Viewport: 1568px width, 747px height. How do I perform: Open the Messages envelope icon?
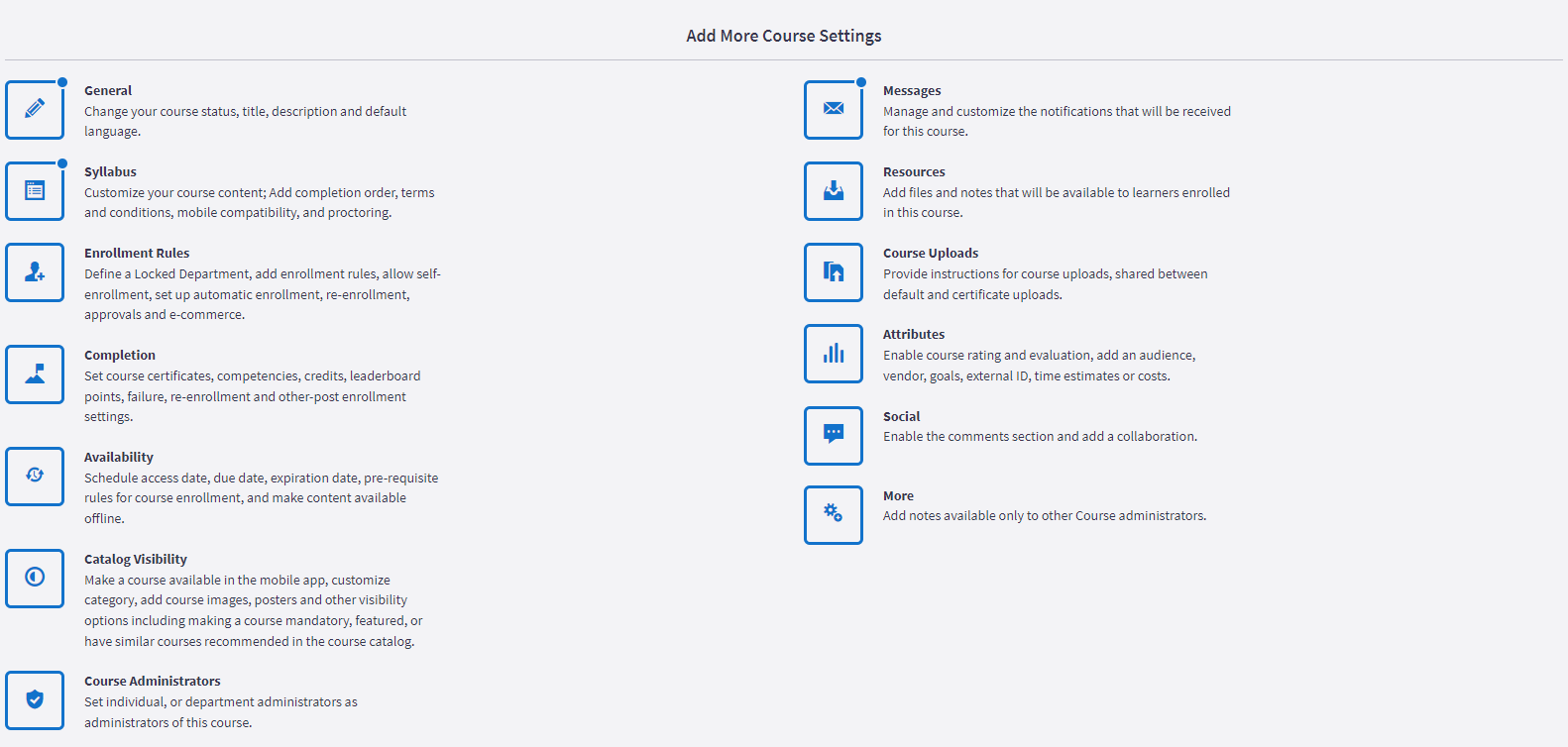pyautogui.click(x=834, y=109)
